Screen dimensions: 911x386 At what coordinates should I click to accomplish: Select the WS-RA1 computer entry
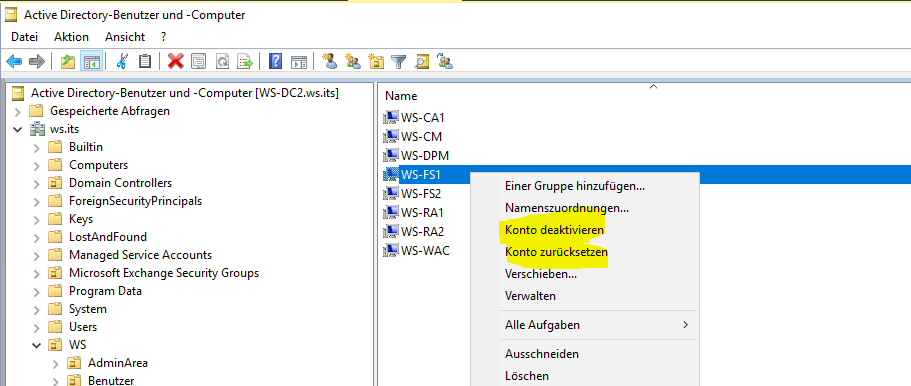click(422, 213)
